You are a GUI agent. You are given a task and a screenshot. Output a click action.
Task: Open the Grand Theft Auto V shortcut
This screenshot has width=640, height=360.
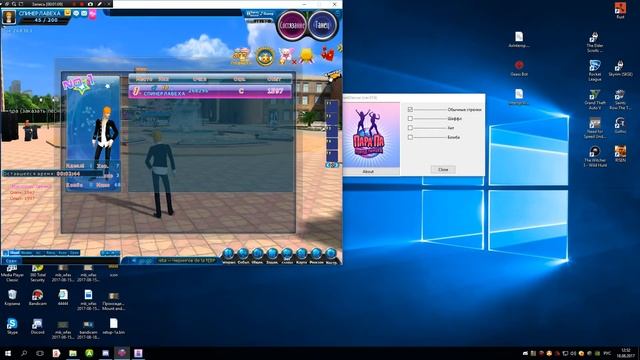(x=595, y=100)
